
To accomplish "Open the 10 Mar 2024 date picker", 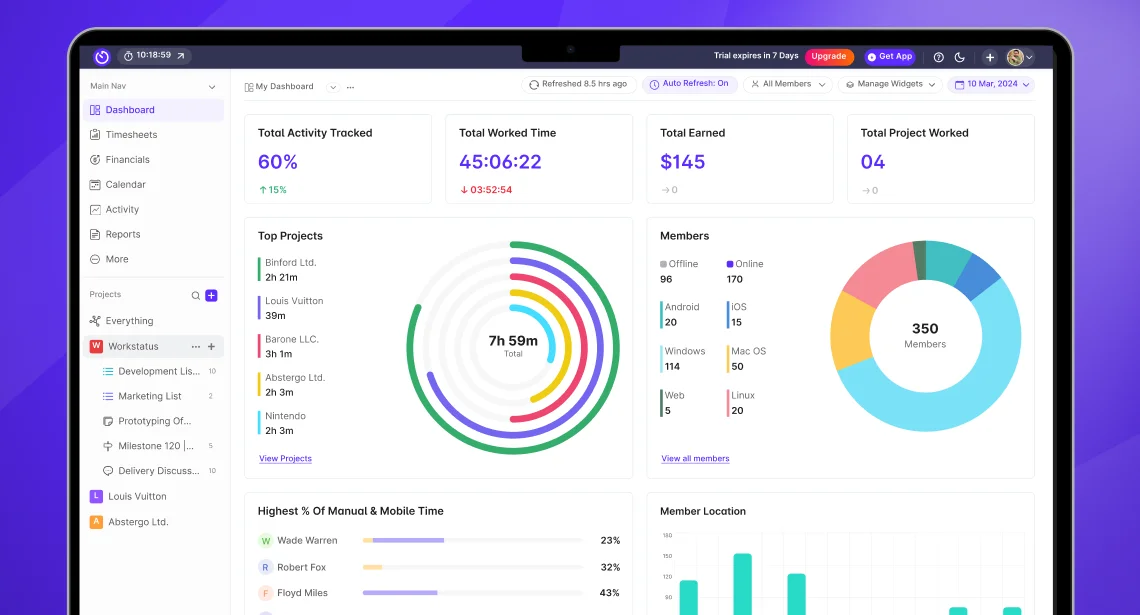I will (991, 84).
